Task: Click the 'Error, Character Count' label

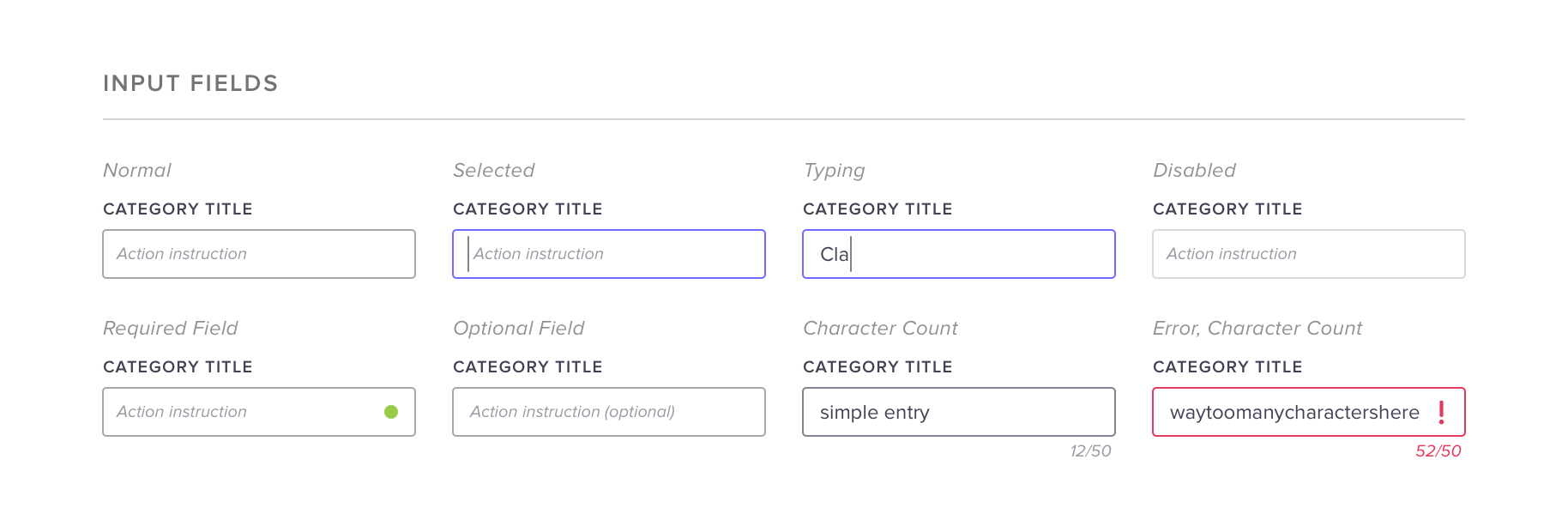Action: pyautogui.click(x=1257, y=328)
